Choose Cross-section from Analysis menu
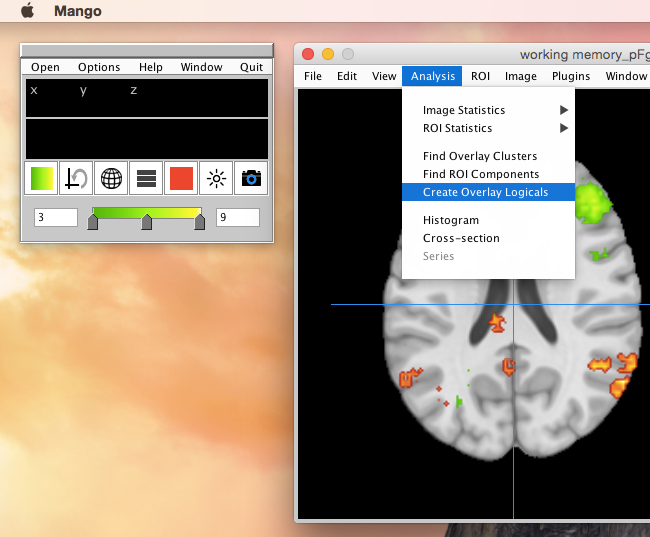This screenshot has width=650, height=537. coord(461,238)
